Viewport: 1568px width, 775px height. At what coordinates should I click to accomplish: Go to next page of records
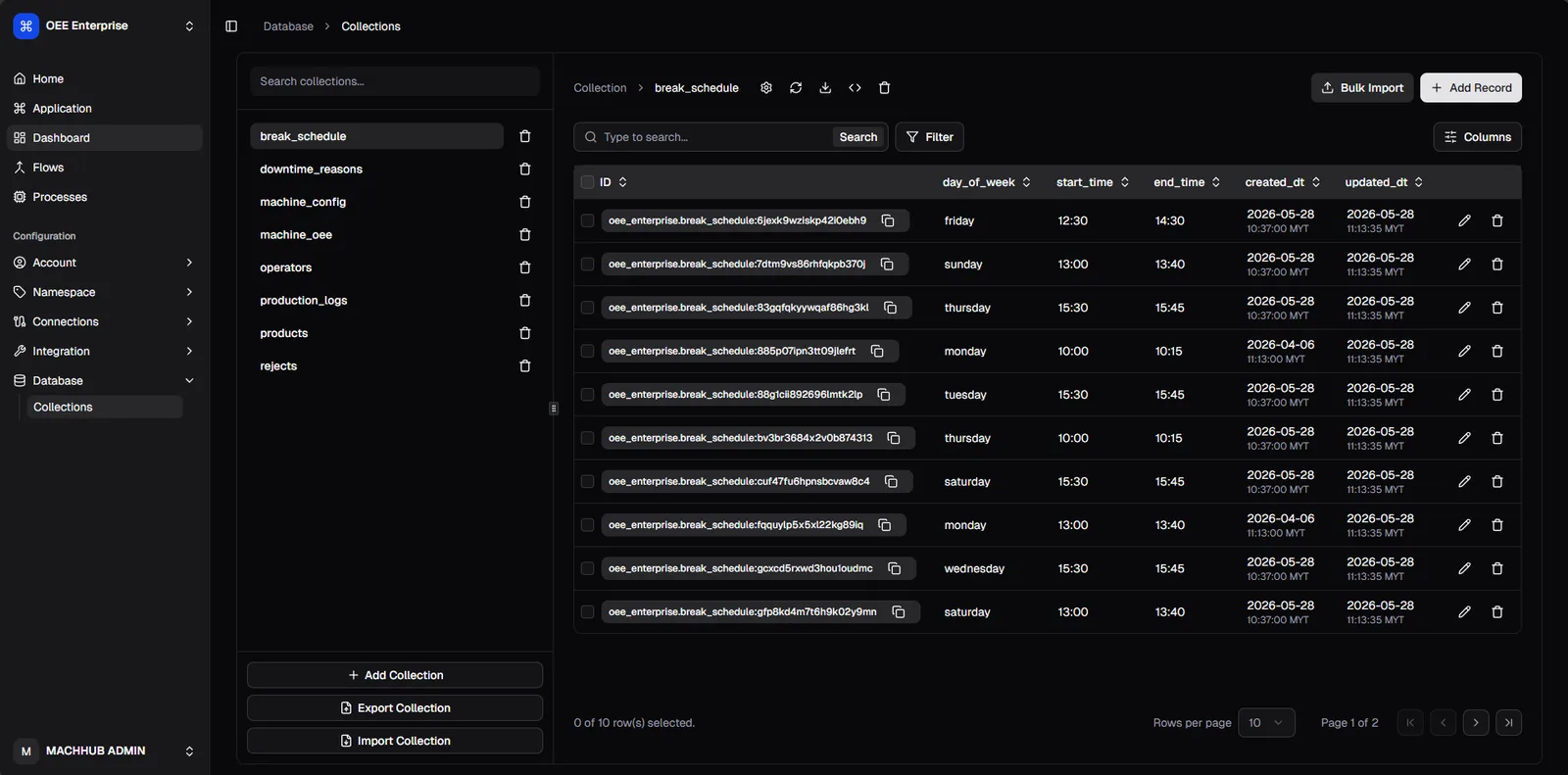tap(1476, 723)
